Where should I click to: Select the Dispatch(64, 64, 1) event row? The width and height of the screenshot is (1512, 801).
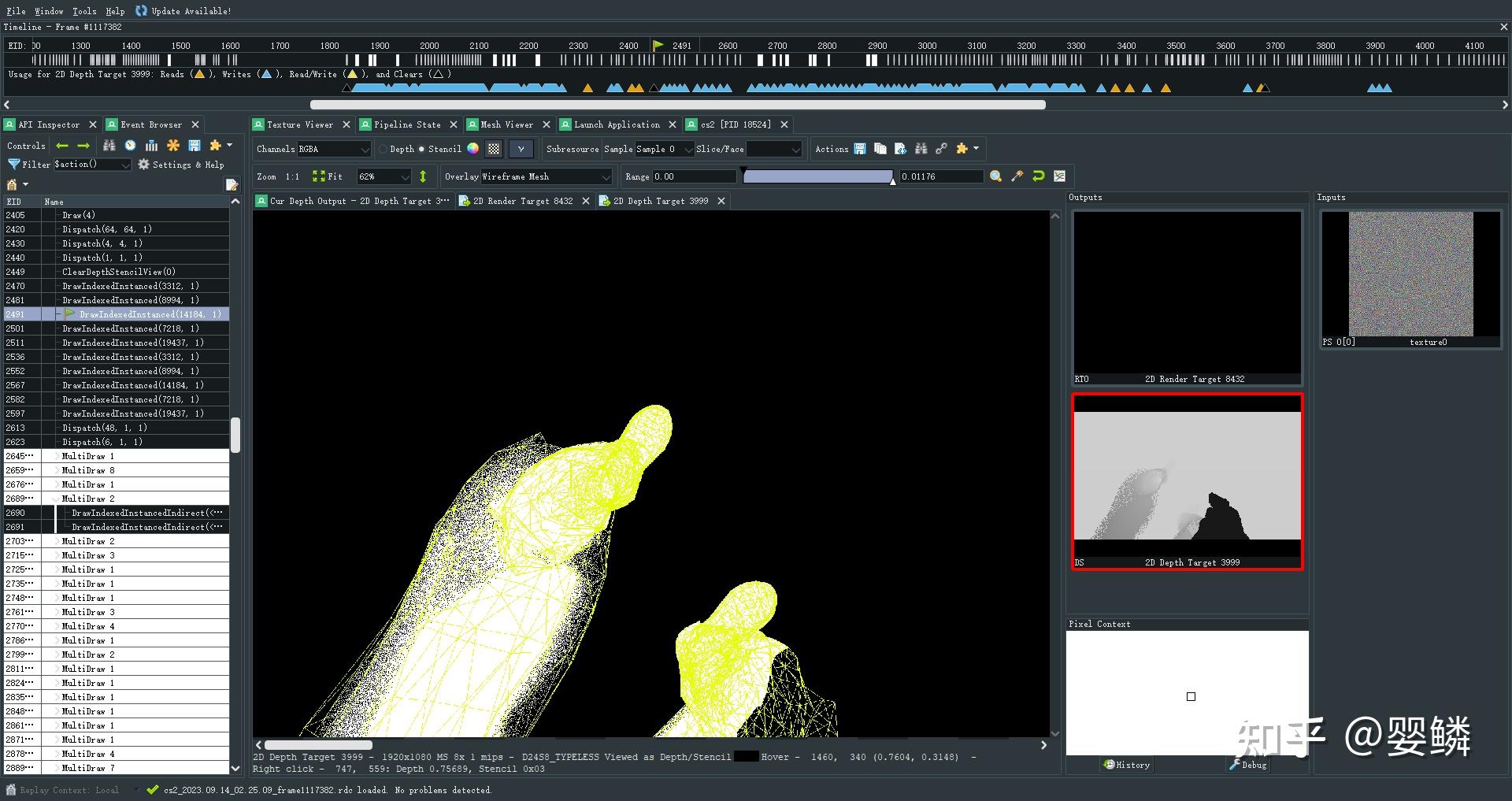pos(117,229)
